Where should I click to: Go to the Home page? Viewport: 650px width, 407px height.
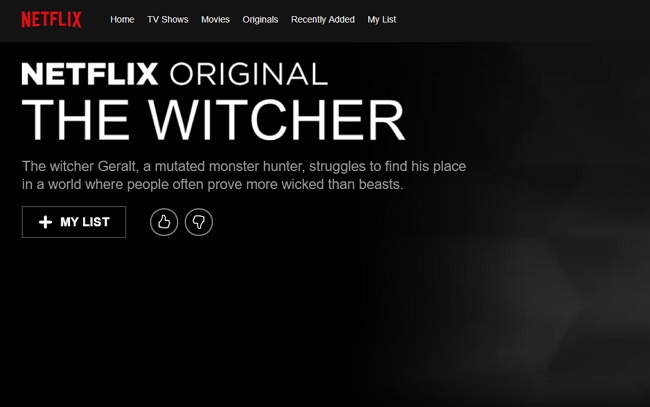coord(122,19)
